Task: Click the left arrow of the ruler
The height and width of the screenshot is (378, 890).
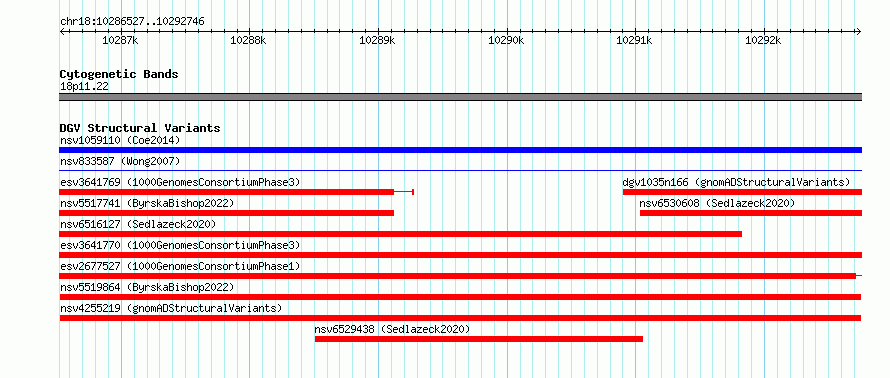Action: (x=62, y=31)
